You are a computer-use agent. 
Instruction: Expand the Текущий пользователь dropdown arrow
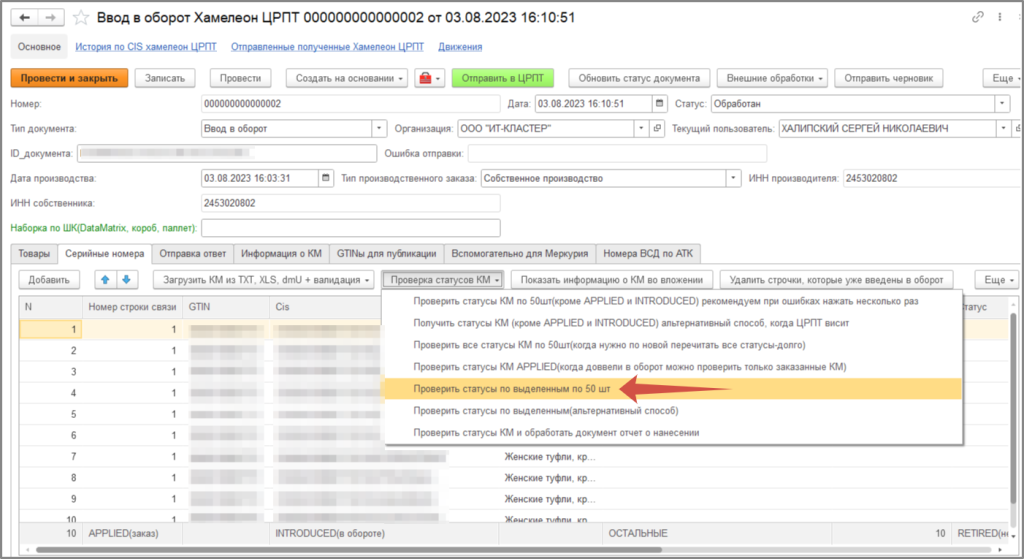(1003, 129)
